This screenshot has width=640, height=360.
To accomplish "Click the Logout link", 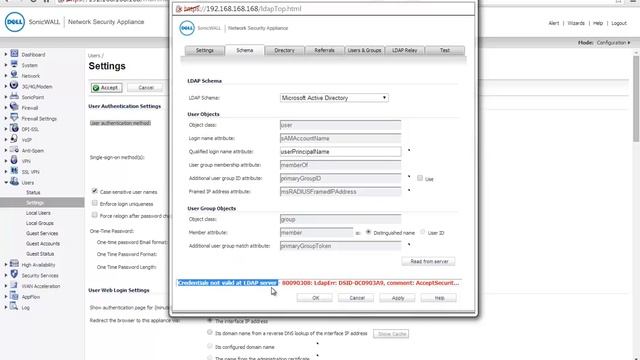I will click(619, 23).
